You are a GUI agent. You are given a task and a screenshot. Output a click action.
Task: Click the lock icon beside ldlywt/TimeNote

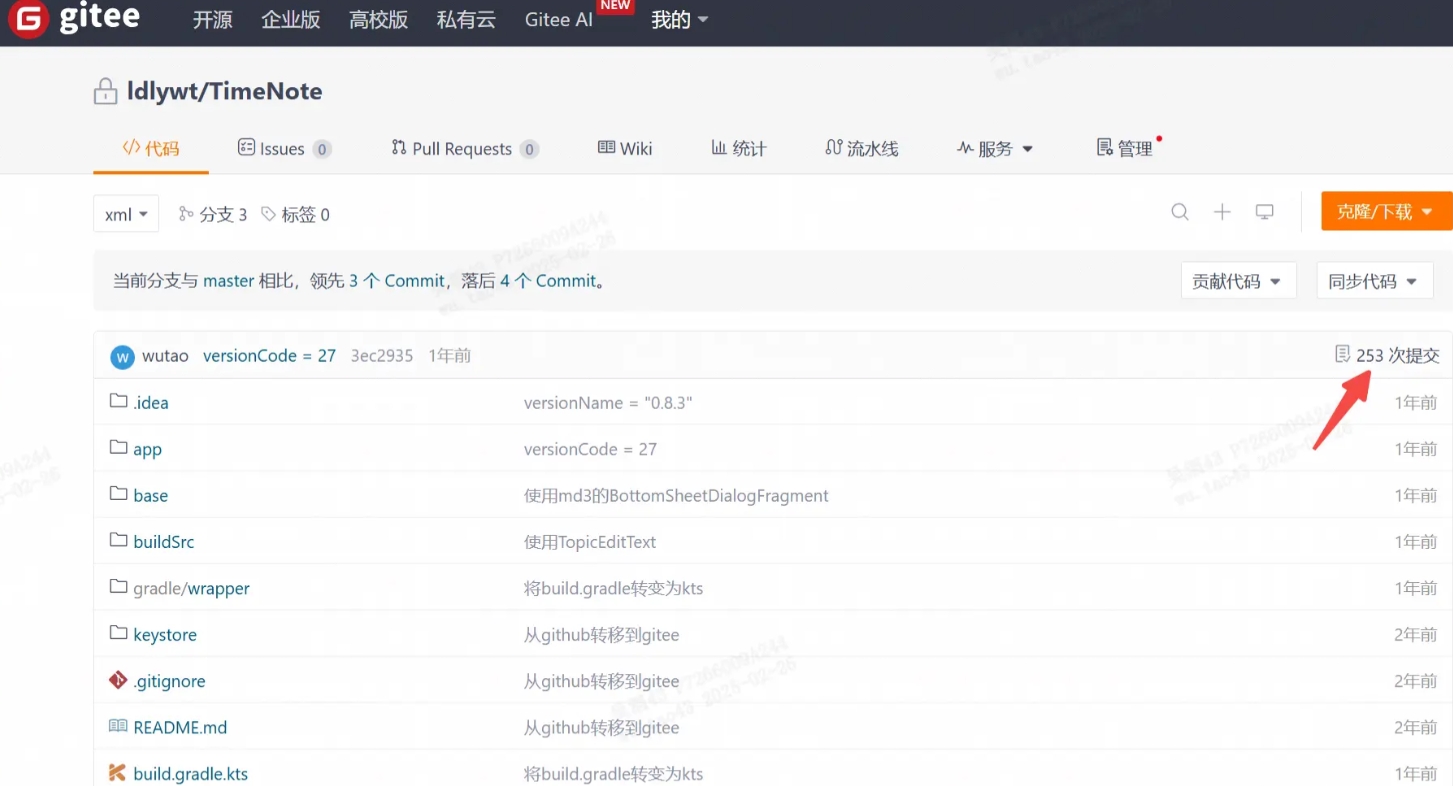point(105,92)
